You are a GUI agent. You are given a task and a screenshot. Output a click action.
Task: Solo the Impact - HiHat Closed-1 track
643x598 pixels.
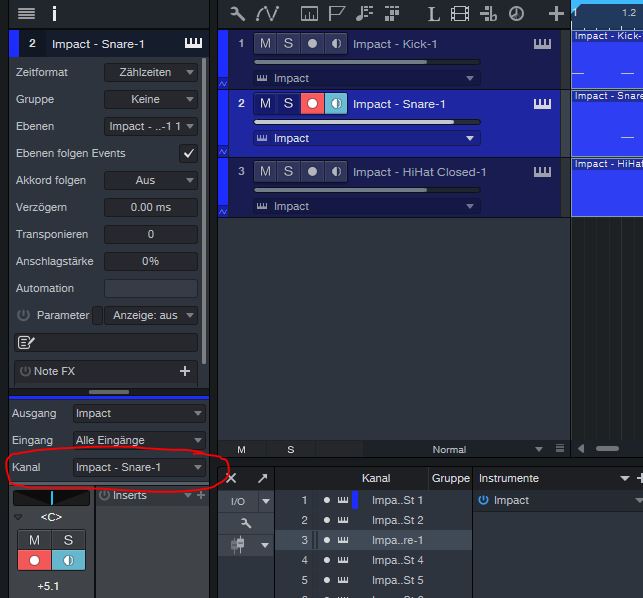click(288, 172)
